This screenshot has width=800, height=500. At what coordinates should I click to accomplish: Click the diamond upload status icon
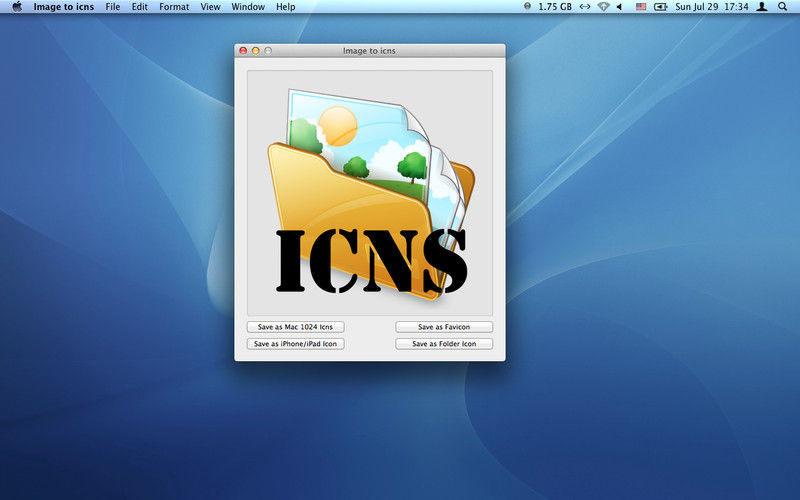604,7
